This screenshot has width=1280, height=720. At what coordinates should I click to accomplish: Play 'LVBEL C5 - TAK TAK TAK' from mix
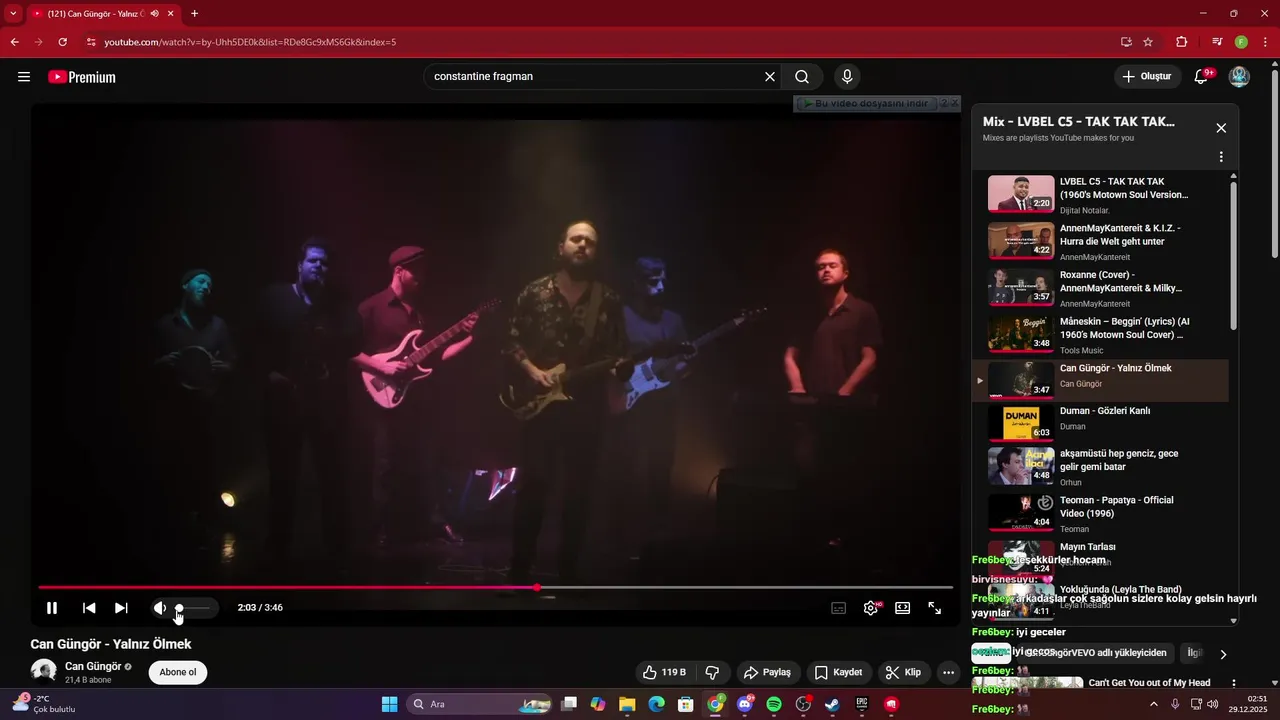click(x=1100, y=194)
